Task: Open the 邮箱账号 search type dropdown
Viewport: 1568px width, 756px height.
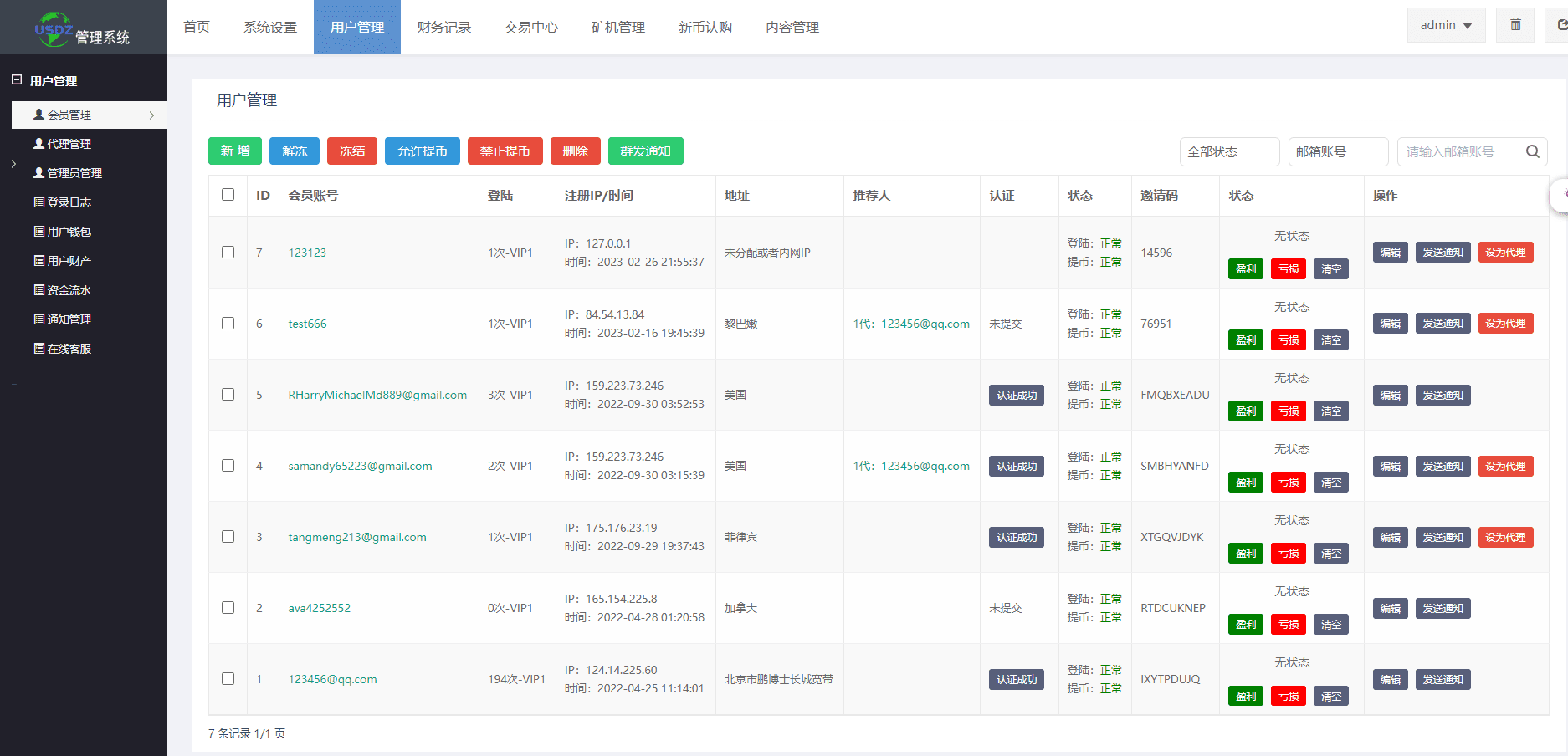Action: coord(1337,151)
